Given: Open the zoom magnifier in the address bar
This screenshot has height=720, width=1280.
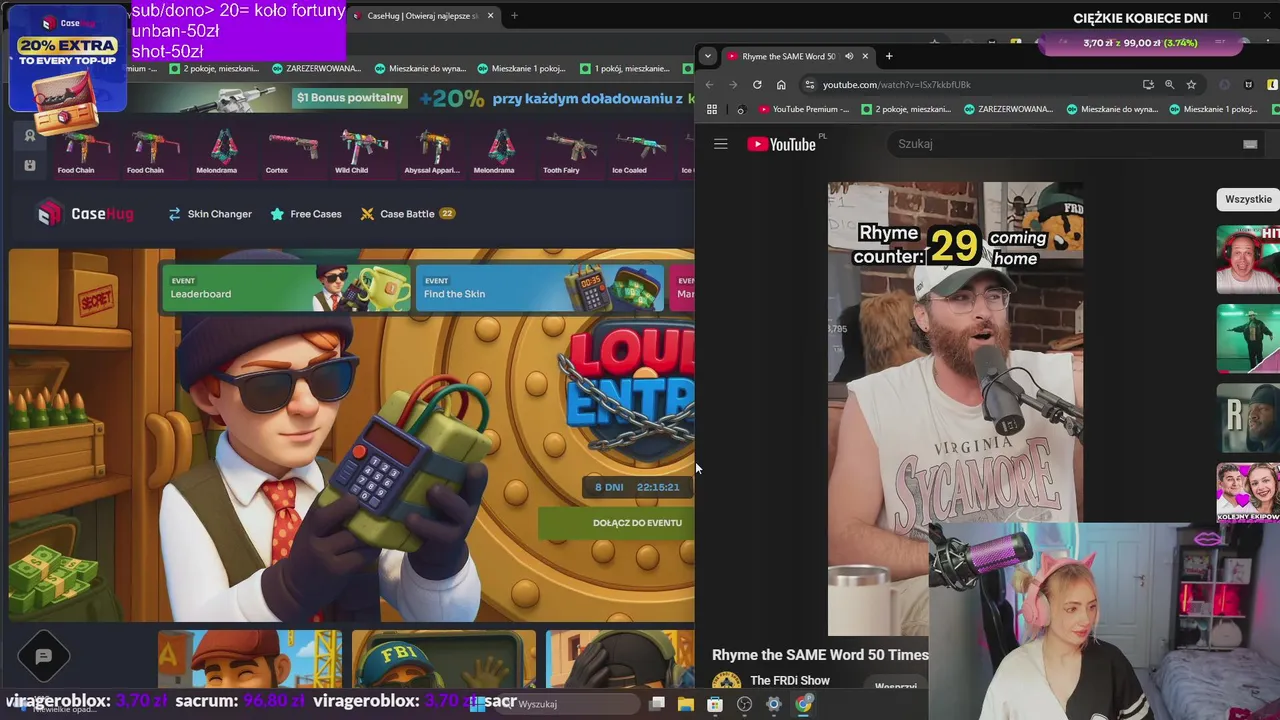Looking at the screenshot, I should pos(1169,85).
